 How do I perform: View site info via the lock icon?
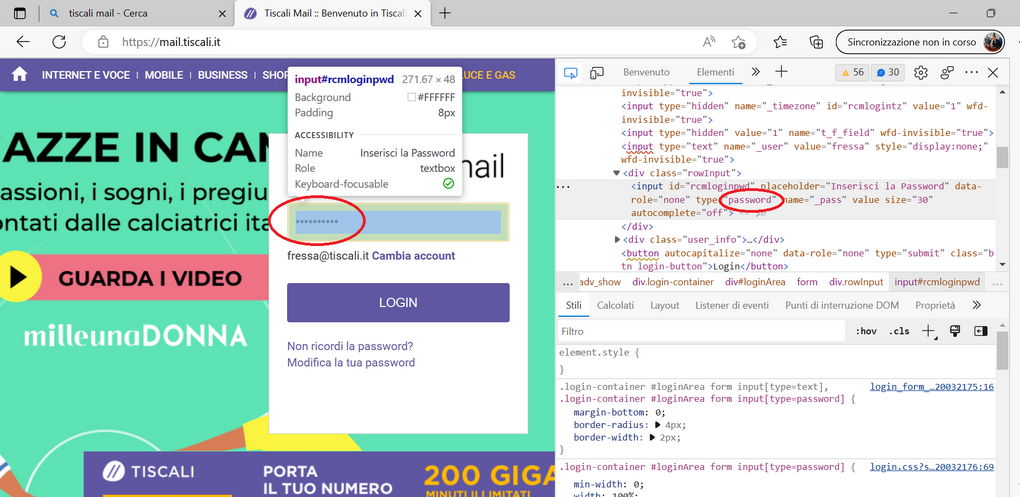pos(103,42)
